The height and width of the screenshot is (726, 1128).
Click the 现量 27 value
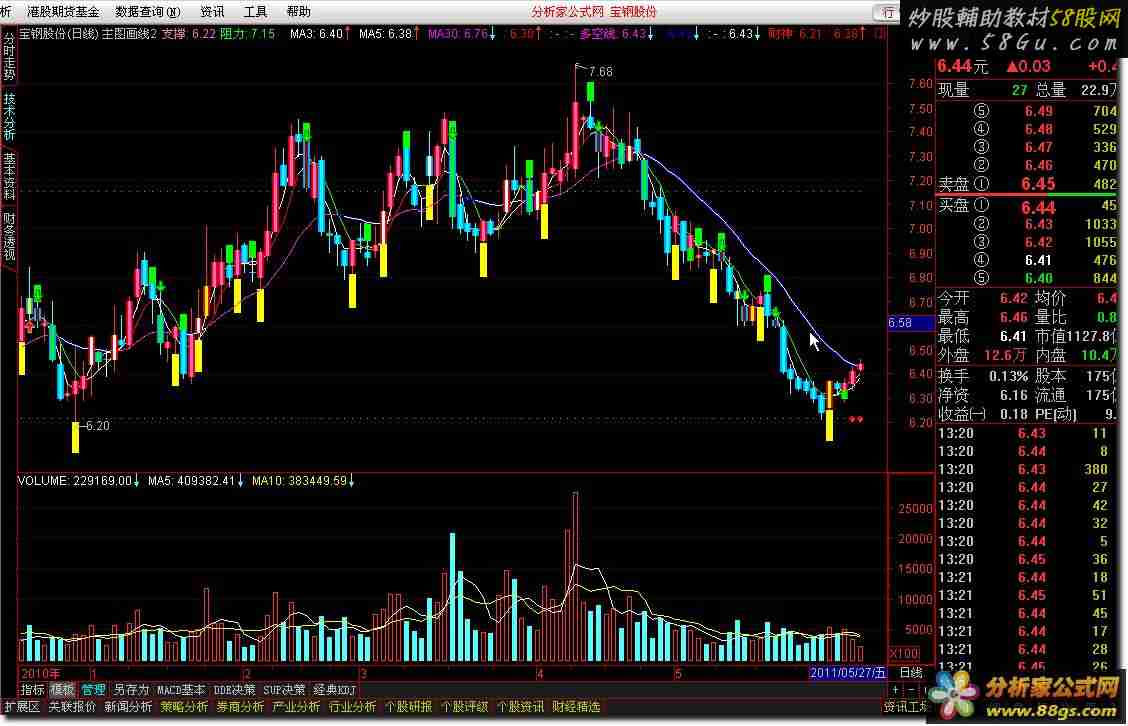tap(1020, 90)
